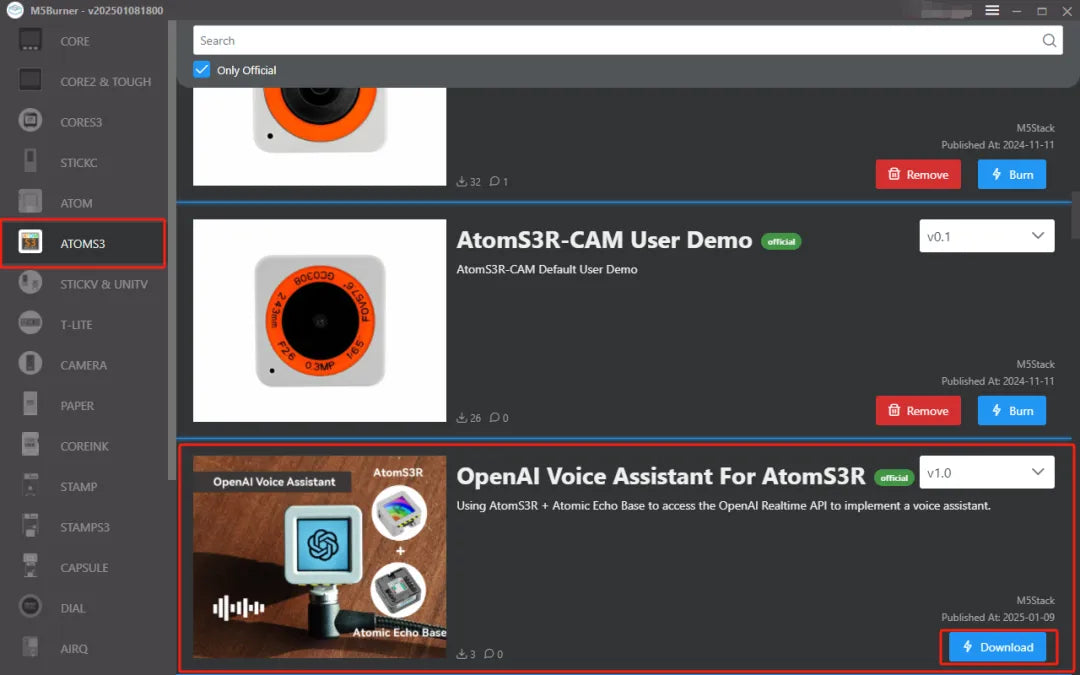Select the CAPSULE device icon
The image size is (1080, 675).
tap(30, 566)
